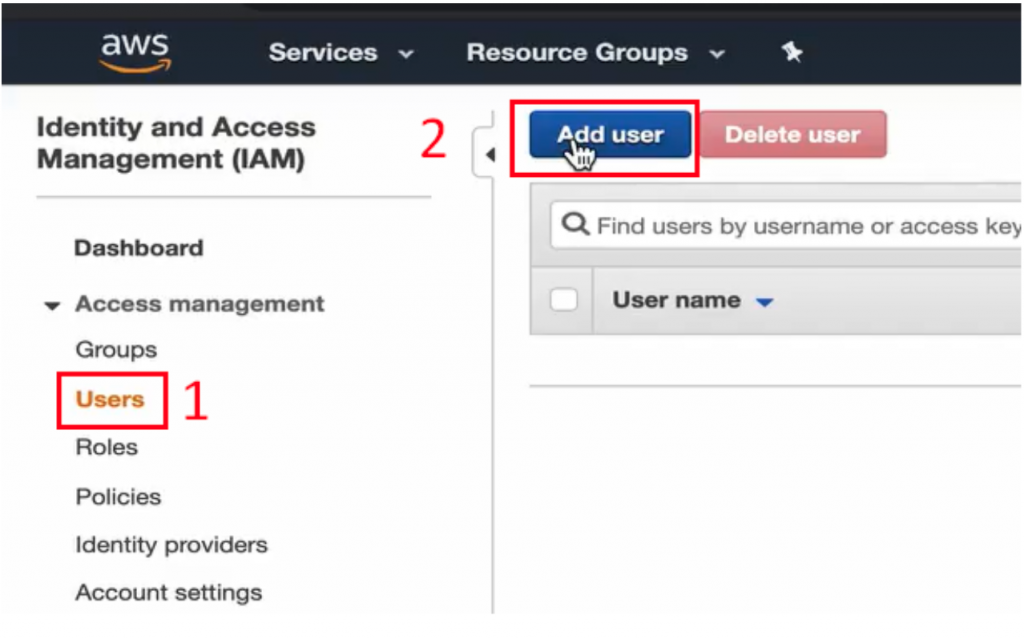
Task: Click the AWS logo icon
Action: pyautogui.click(x=135, y=51)
